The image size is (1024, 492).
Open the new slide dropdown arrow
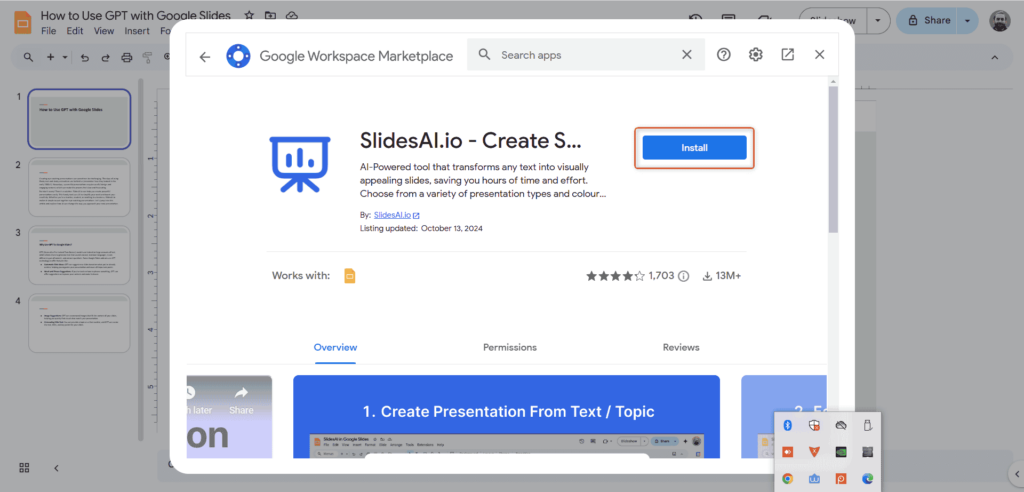pyautogui.click(x=65, y=58)
